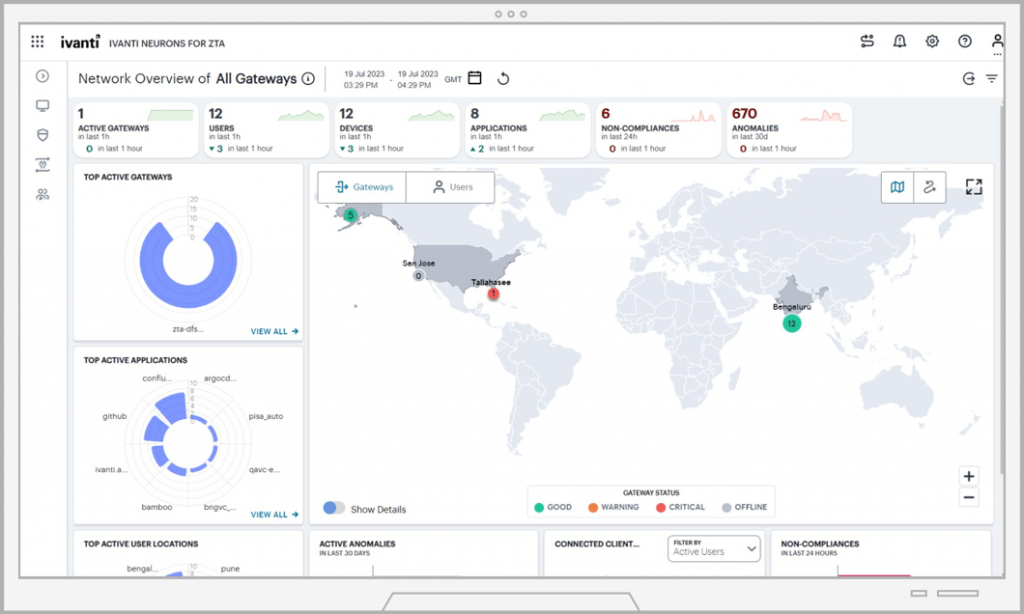View all top active applications
Screen dimensions: 1024x614
click(x=274, y=515)
